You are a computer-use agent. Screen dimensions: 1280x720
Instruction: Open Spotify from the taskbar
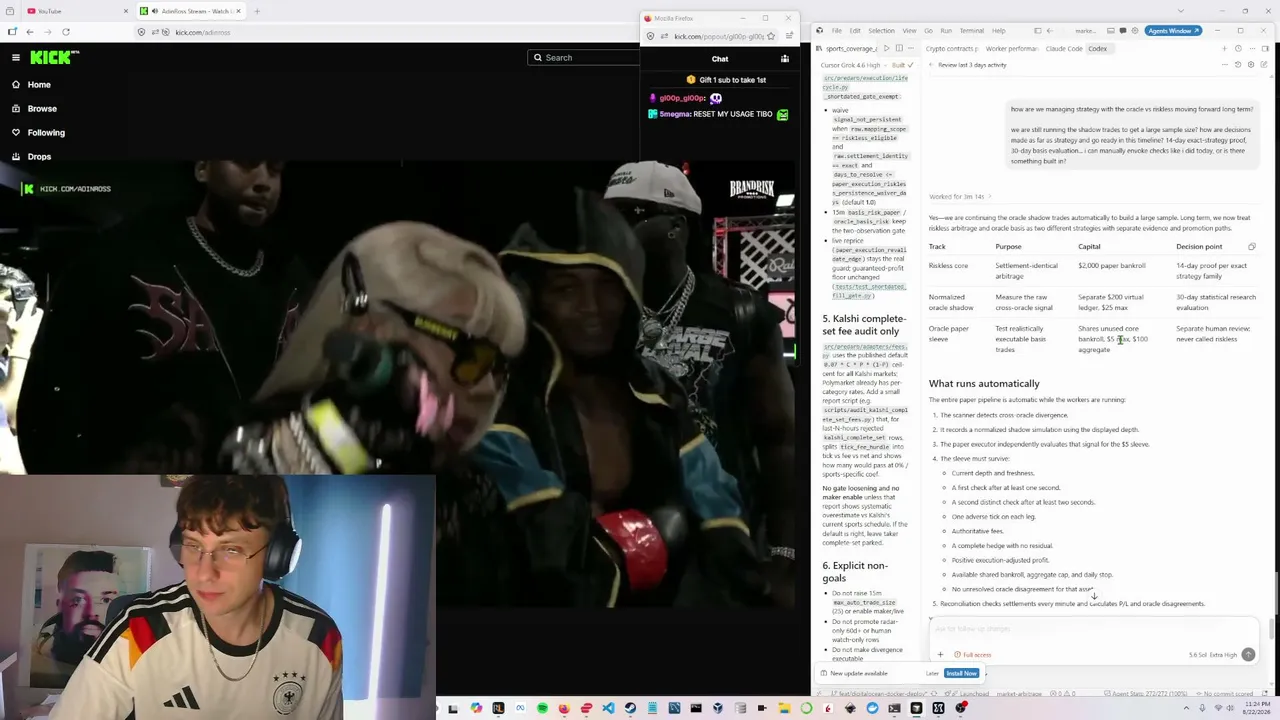tap(542, 709)
